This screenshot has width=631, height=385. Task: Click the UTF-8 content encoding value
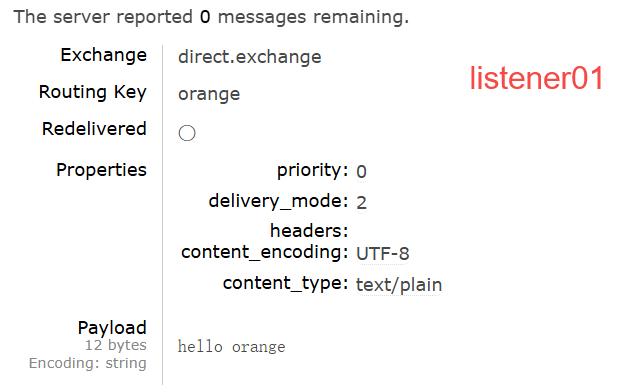click(383, 254)
